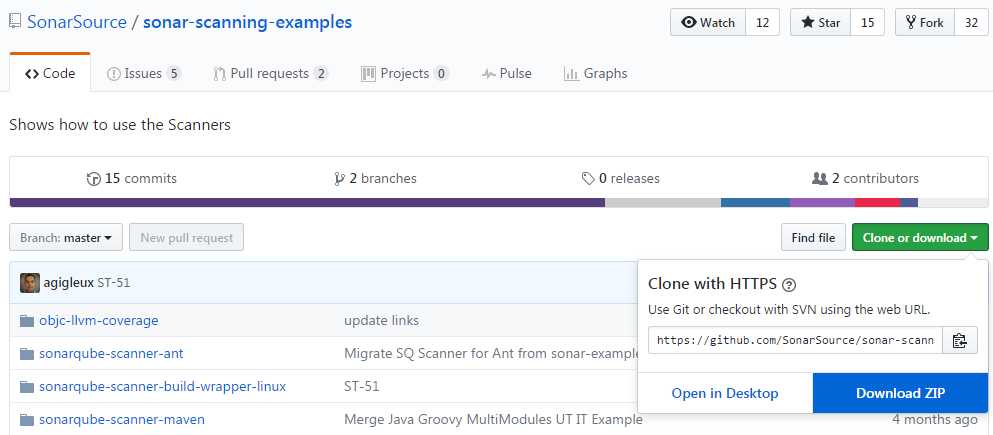Click the folder icon for sonarqube-scanner-build-wrapper-linux
Viewport: 993px width, 435px height.
tap(27, 386)
